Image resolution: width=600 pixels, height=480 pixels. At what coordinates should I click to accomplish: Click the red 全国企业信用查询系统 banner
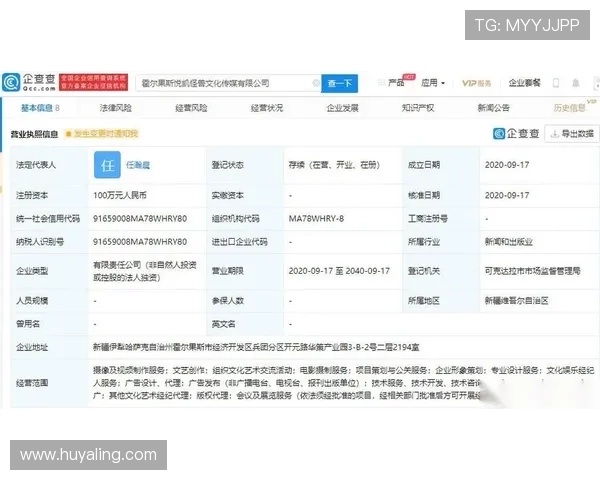pos(93,82)
